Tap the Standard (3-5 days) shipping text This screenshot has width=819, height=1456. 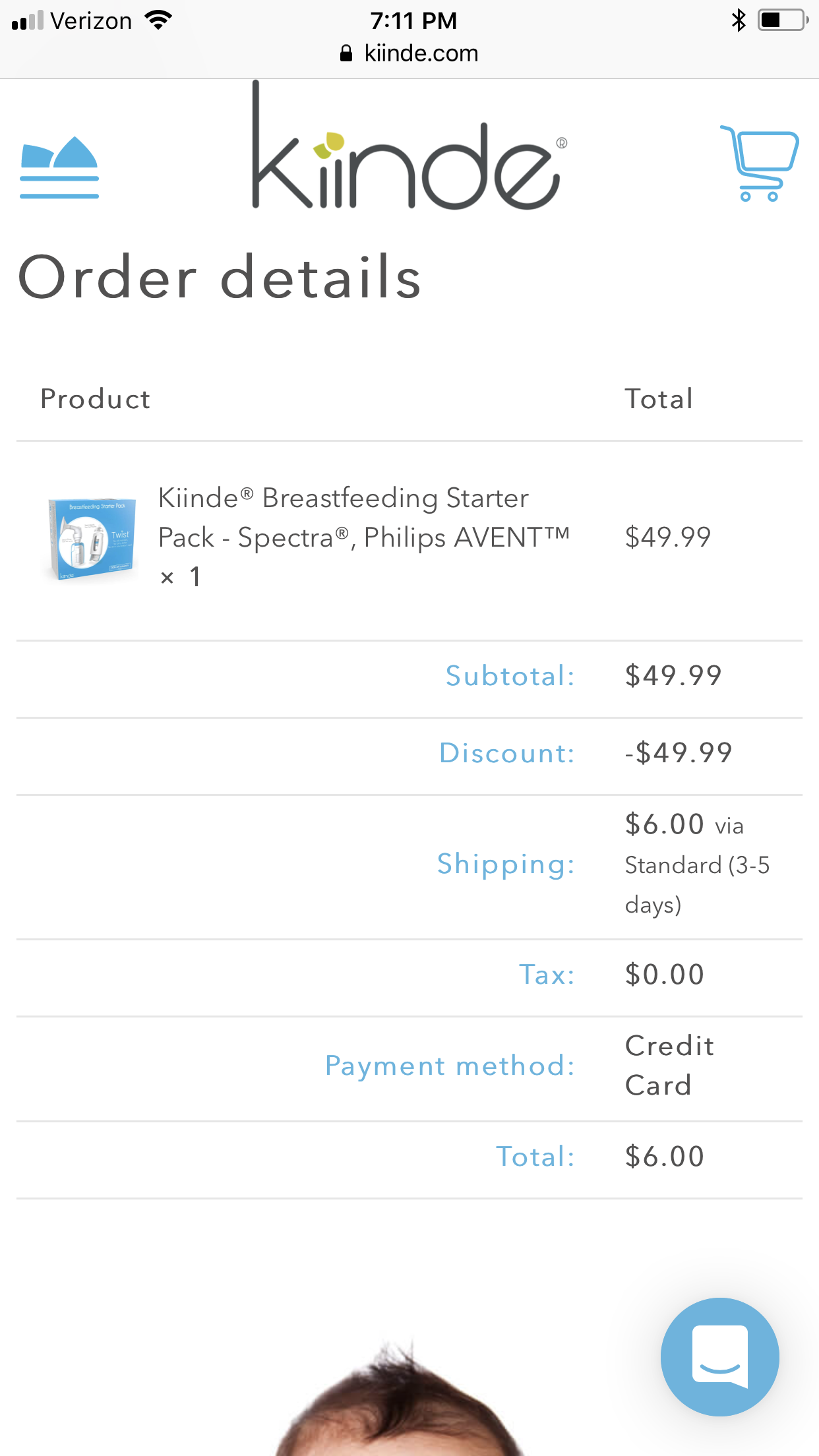click(x=696, y=884)
